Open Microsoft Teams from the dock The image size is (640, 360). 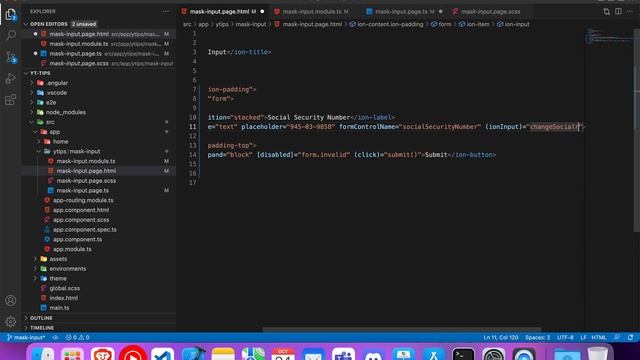coord(343,354)
